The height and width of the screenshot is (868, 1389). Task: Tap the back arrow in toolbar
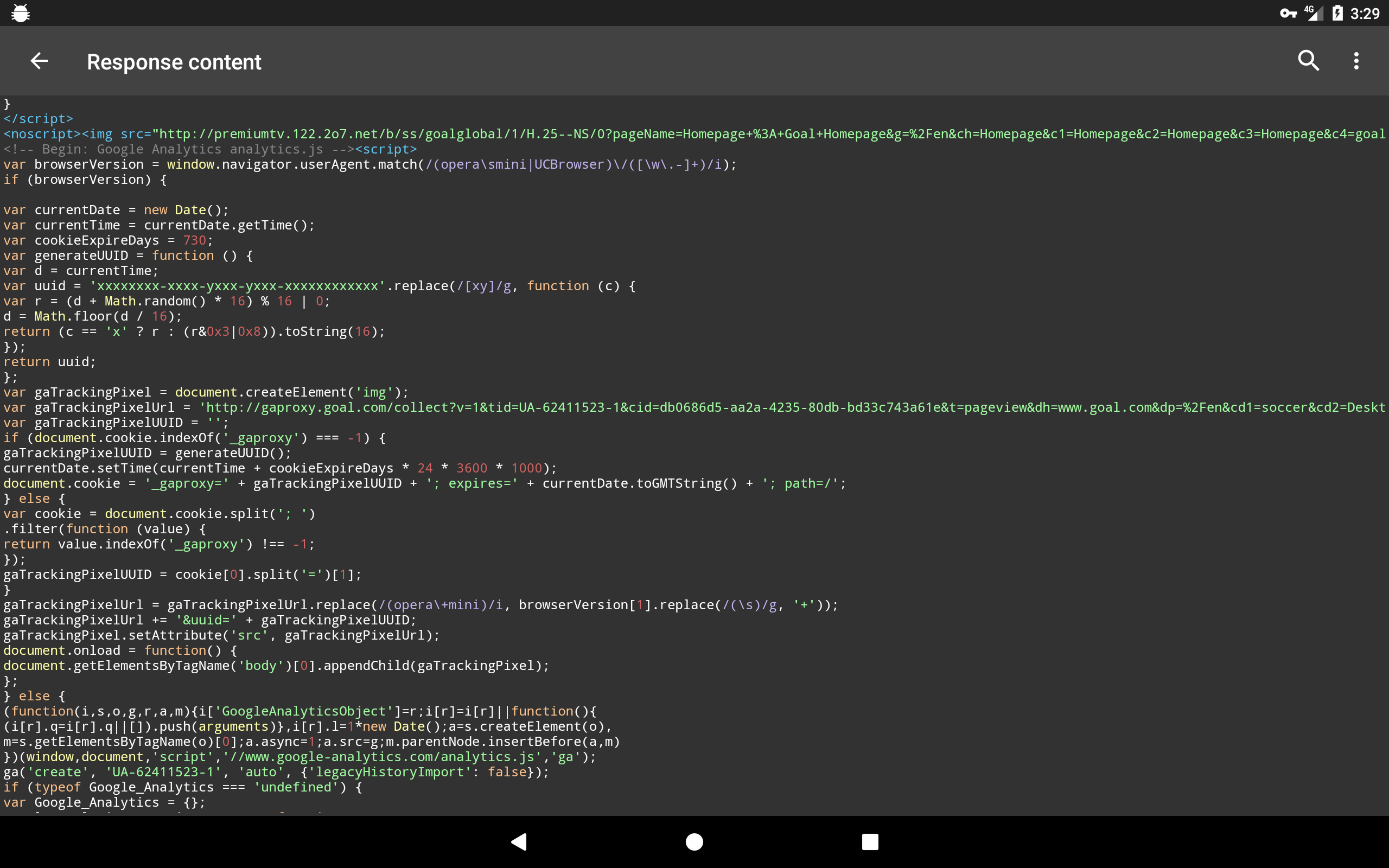tap(39, 61)
